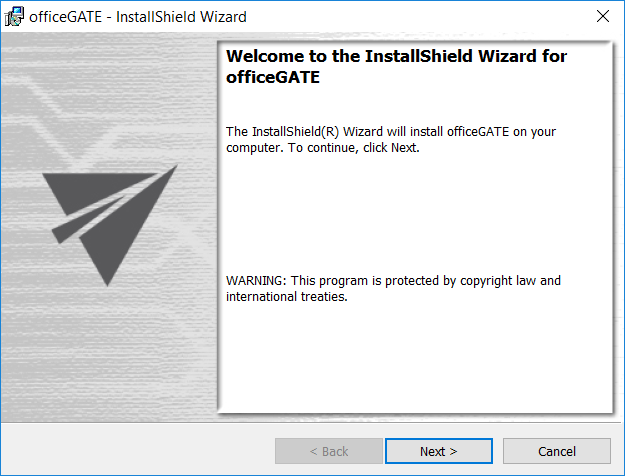
Task: Click the paper airplane logo graphic
Action: [x=108, y=223]
